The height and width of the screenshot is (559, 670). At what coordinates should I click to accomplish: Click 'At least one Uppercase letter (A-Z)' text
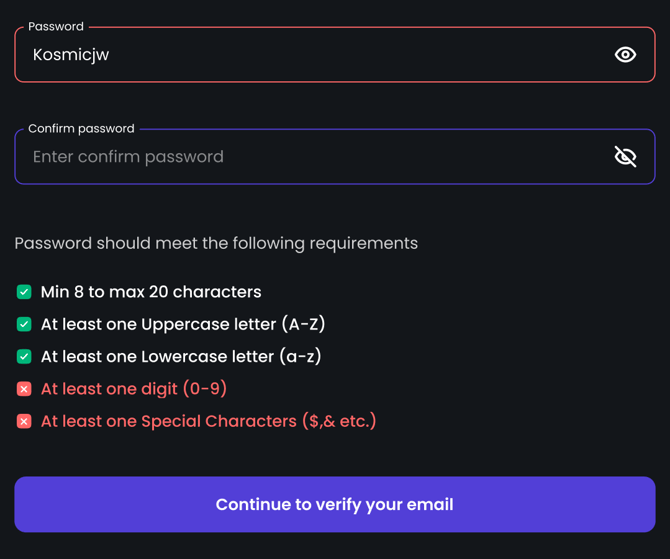tap(183, 324)
